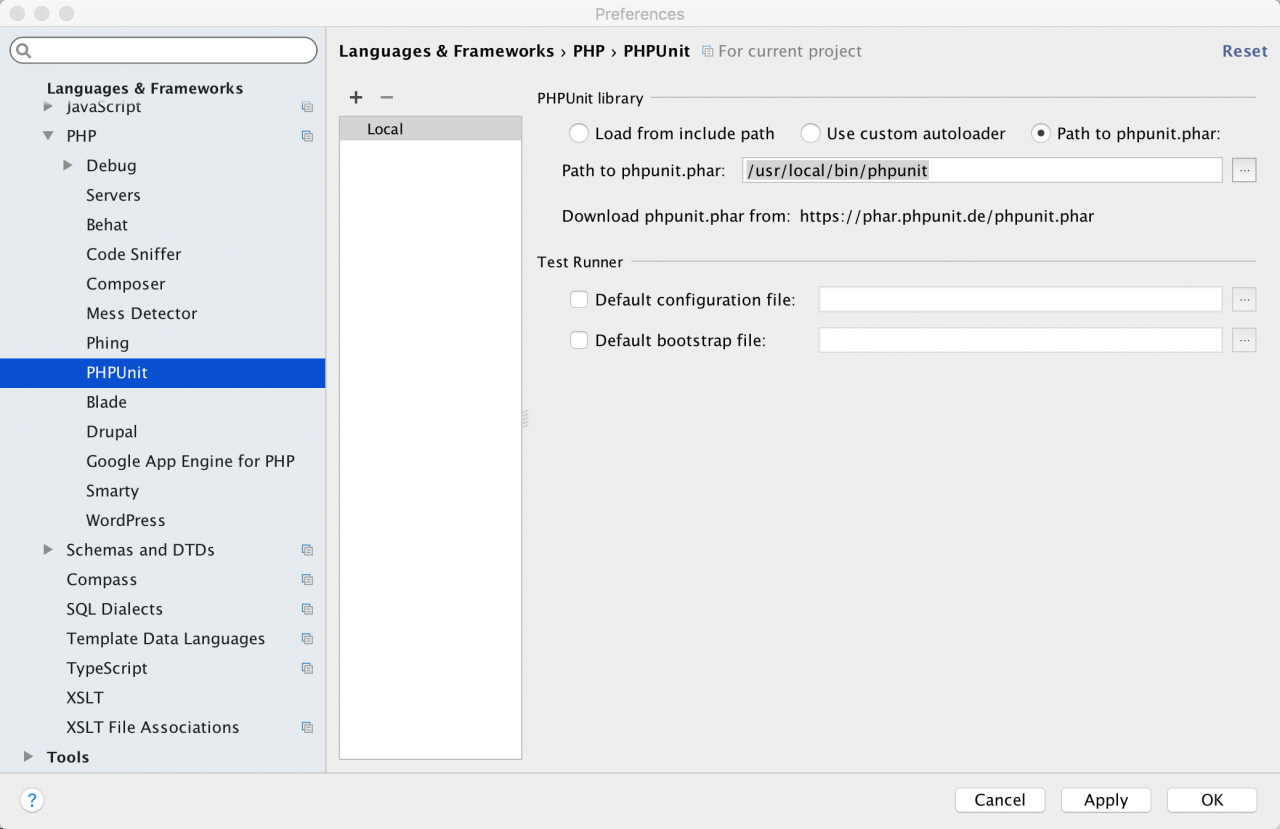Select Load from include path option

579,133
